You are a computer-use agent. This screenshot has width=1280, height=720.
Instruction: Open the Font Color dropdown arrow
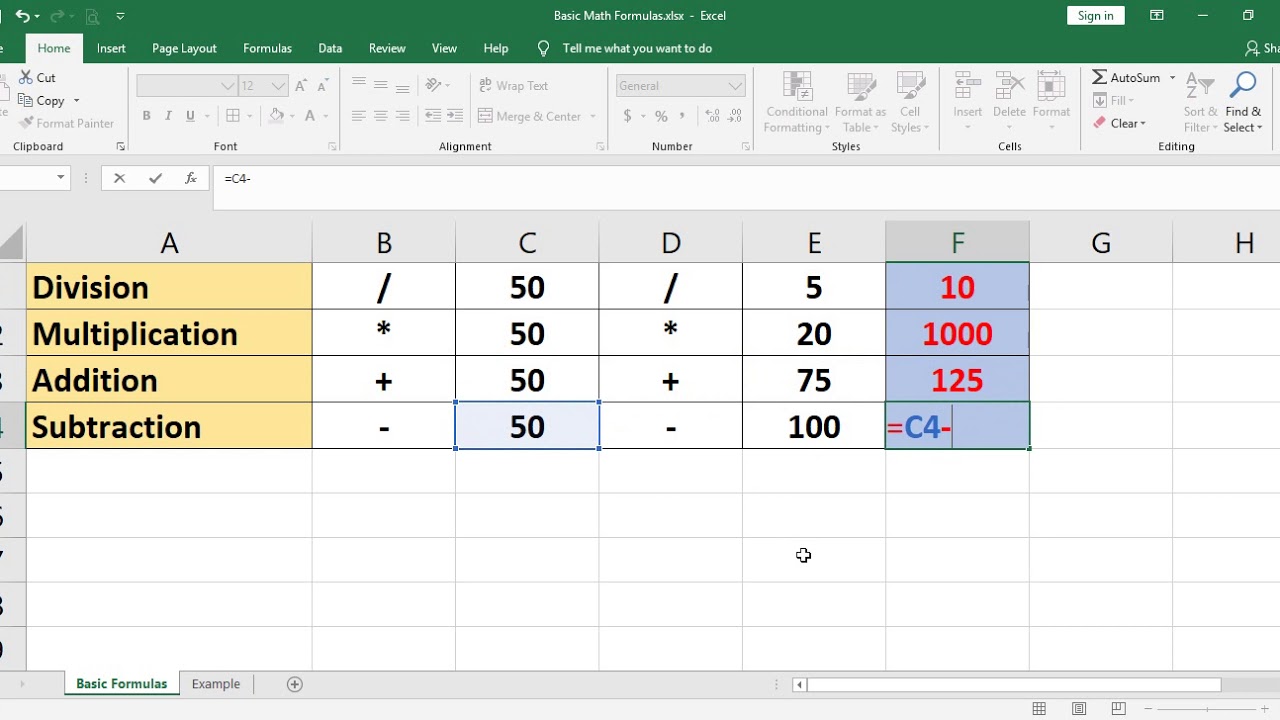pos(326,116)
